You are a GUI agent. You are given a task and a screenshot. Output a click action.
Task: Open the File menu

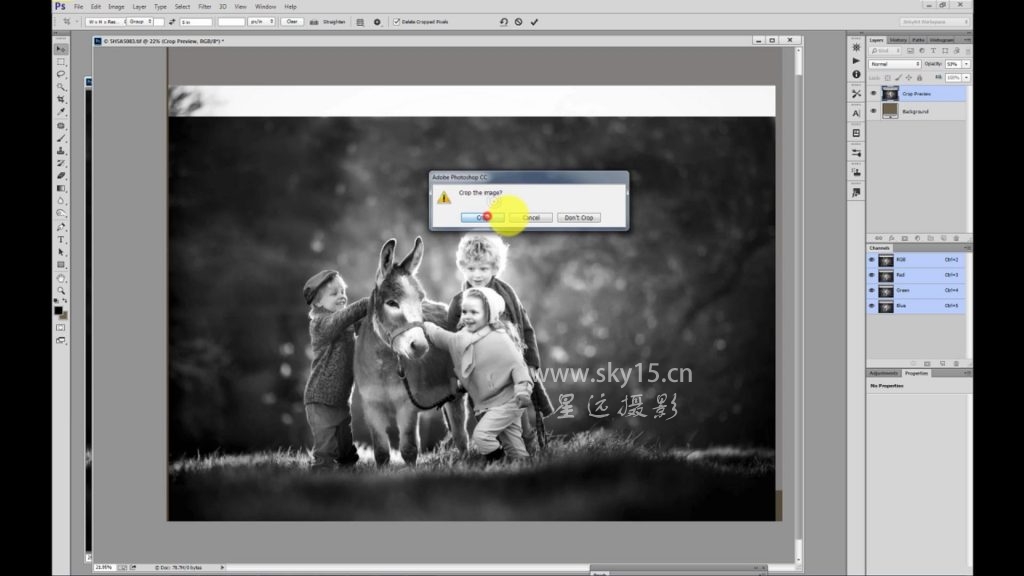78,7
